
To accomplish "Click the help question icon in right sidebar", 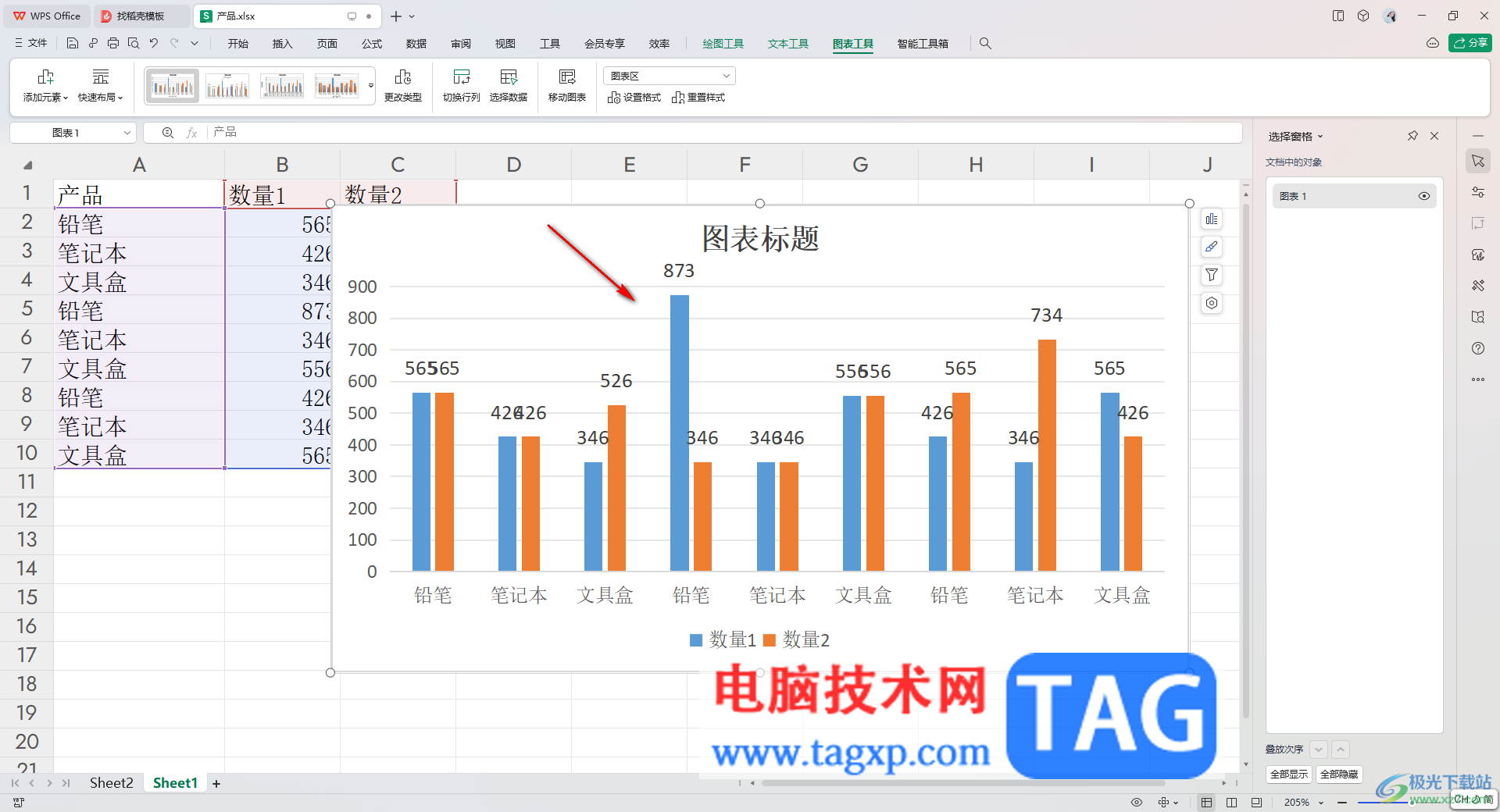I will pyautogui.click(x=1478, y=348).
